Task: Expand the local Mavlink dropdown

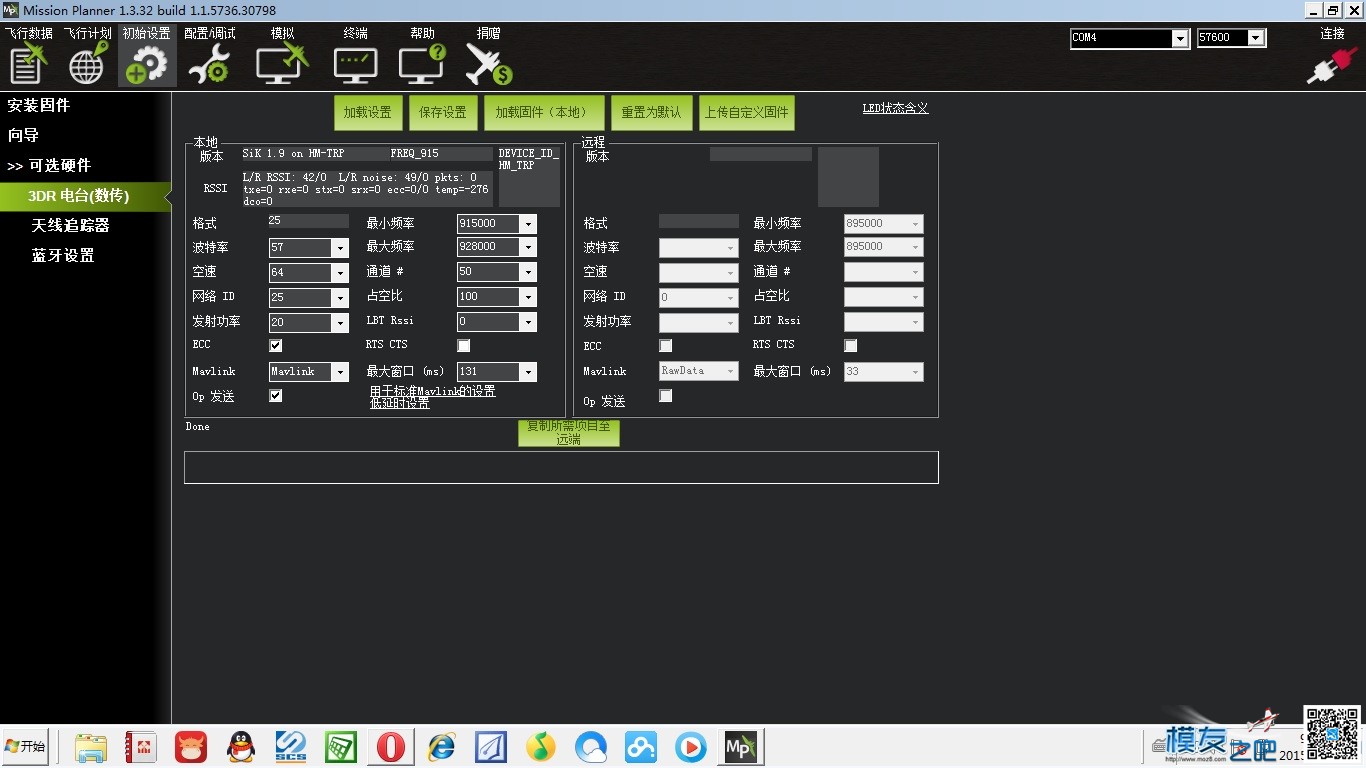Action: (340, 372)
